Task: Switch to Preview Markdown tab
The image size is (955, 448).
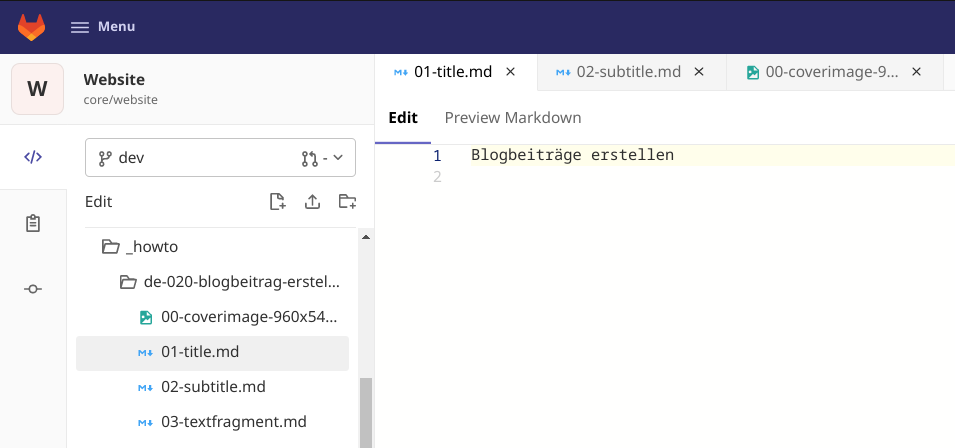Action: (512, 118)
